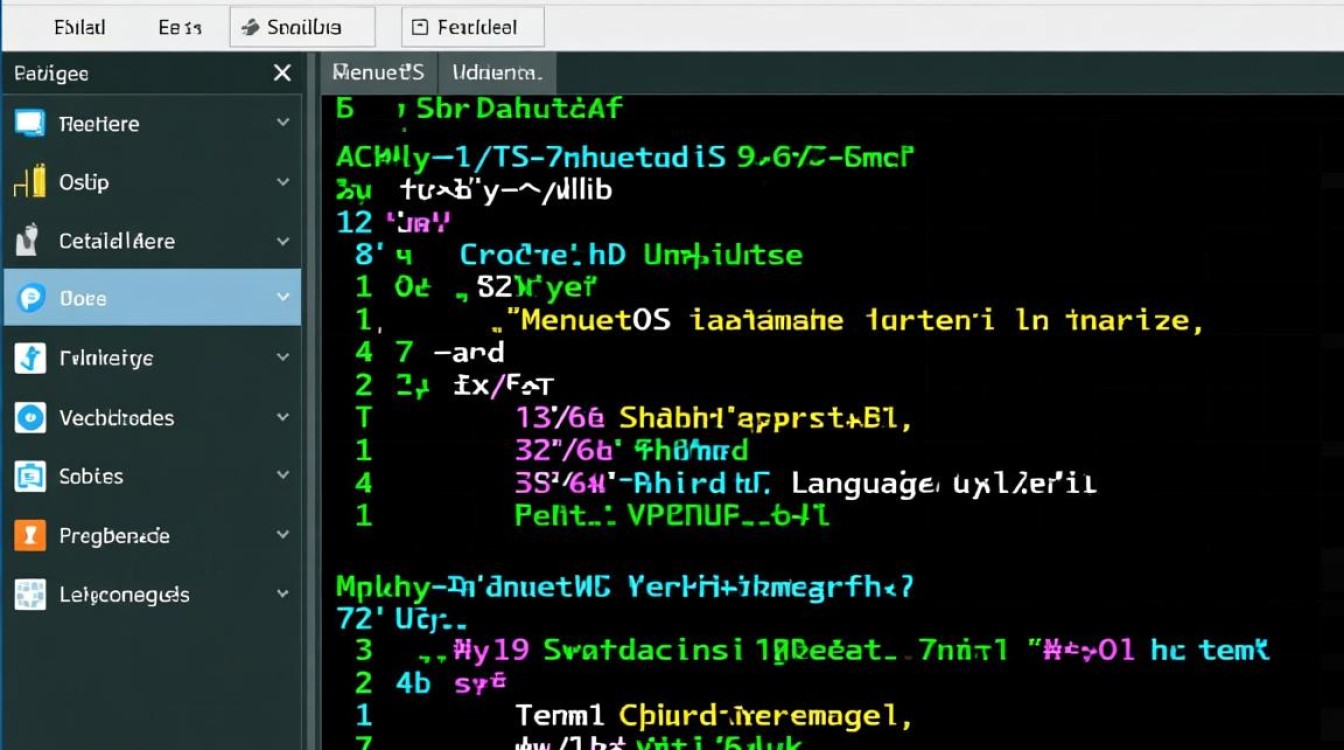Expand the Lehgconeguds chevron
Viewport: 1344px width, 750px height.
(283, 594)
